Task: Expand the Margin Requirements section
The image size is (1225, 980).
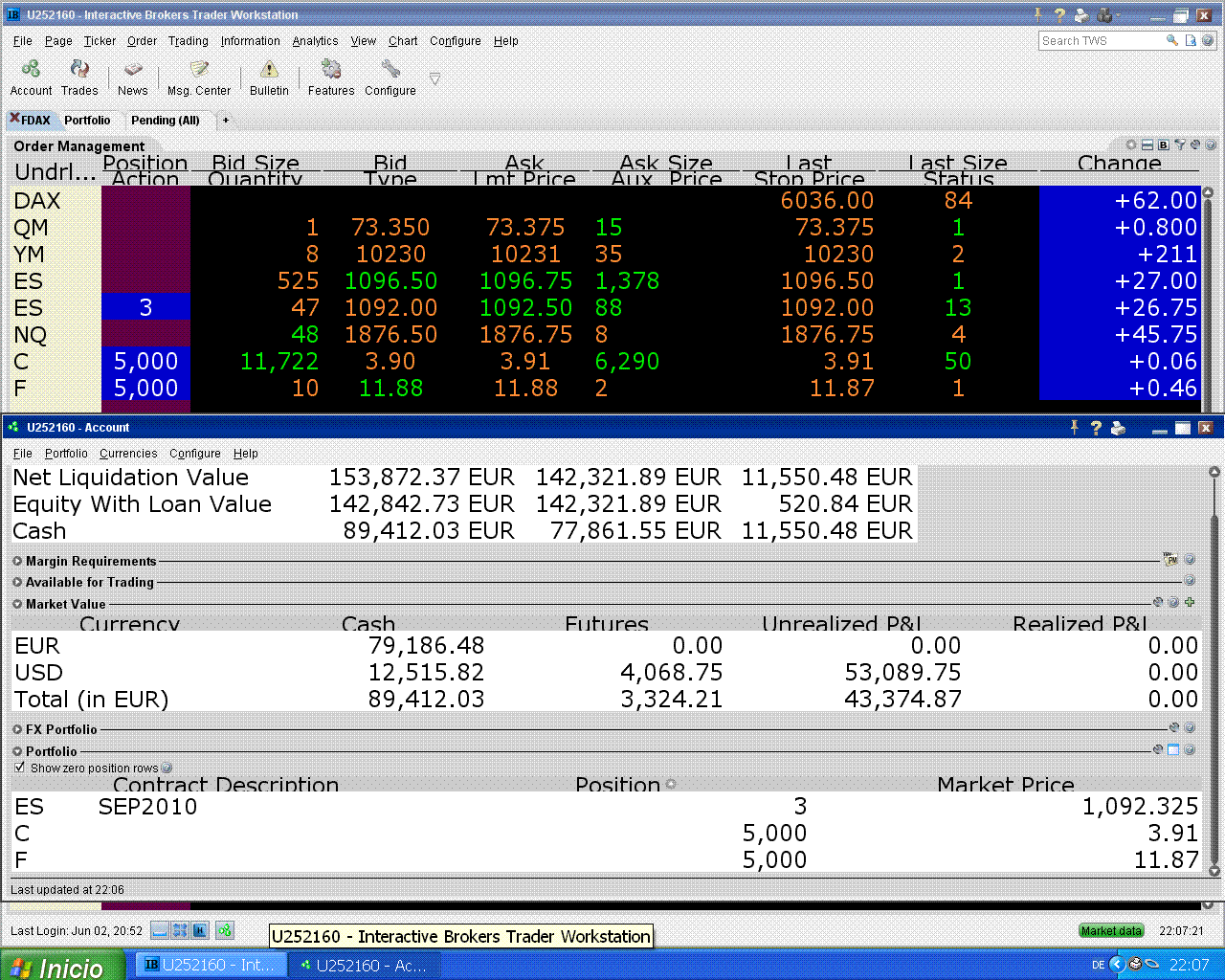Action: pos(17,561)
